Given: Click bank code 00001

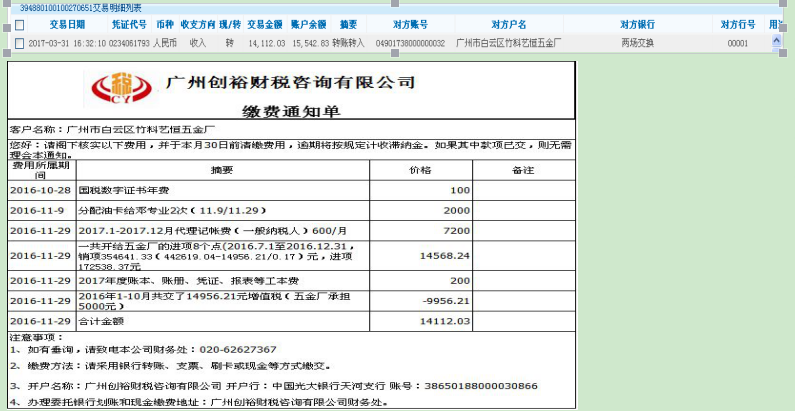Looking at the screenshot, I should pyautogui.click(x=738, y=44).
